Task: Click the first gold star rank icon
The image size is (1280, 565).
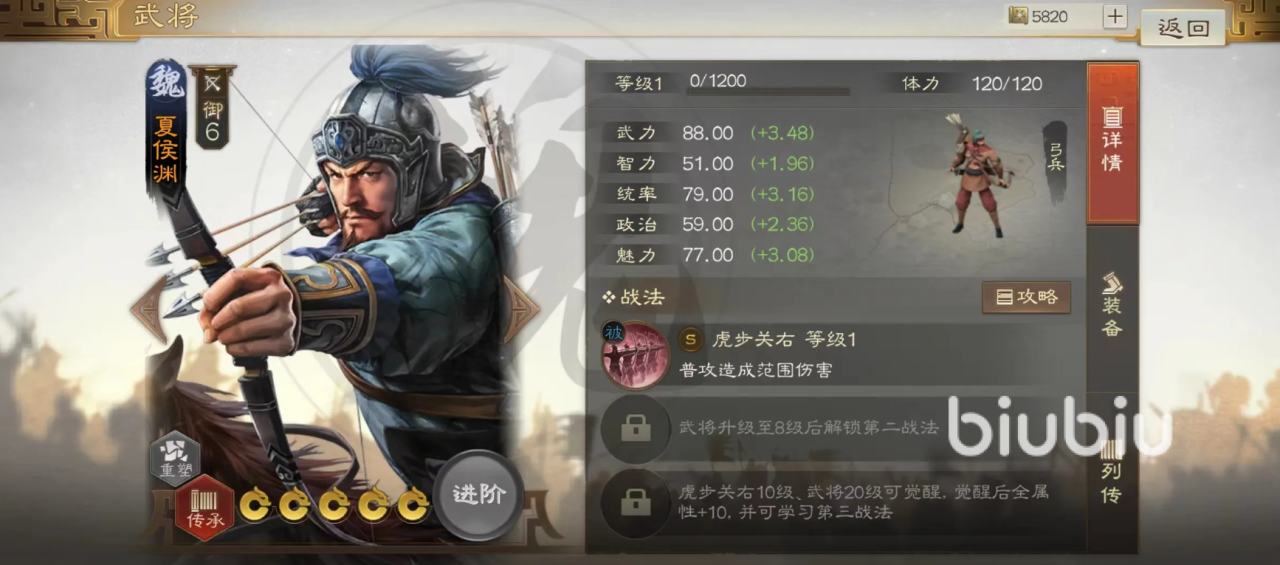Action: coord(253,505)
